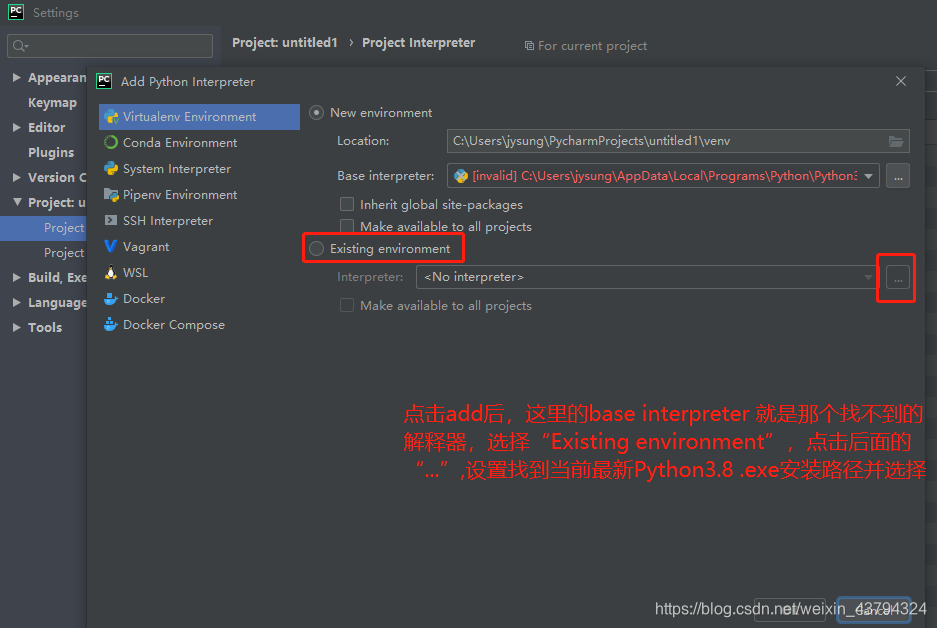
Task: Click Project Interpreter breadcrumb
Action: 418,42
